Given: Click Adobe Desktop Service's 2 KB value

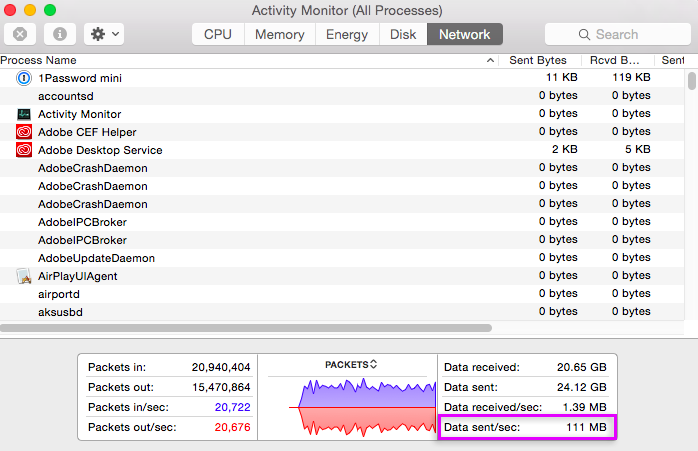Looking at the screenshot, I should tap(564, 149).
